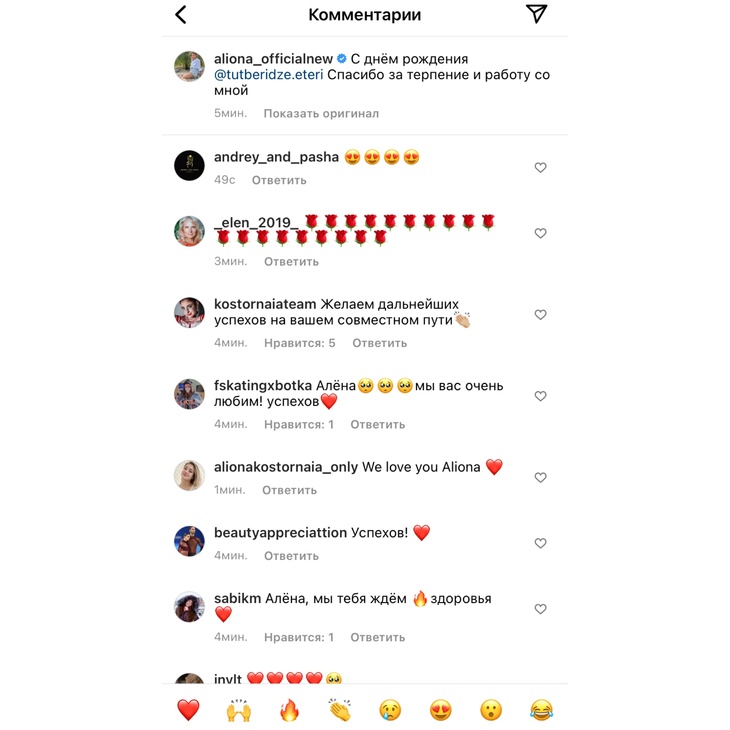Insert the clapping hands quick emoji

click(339, 710)
